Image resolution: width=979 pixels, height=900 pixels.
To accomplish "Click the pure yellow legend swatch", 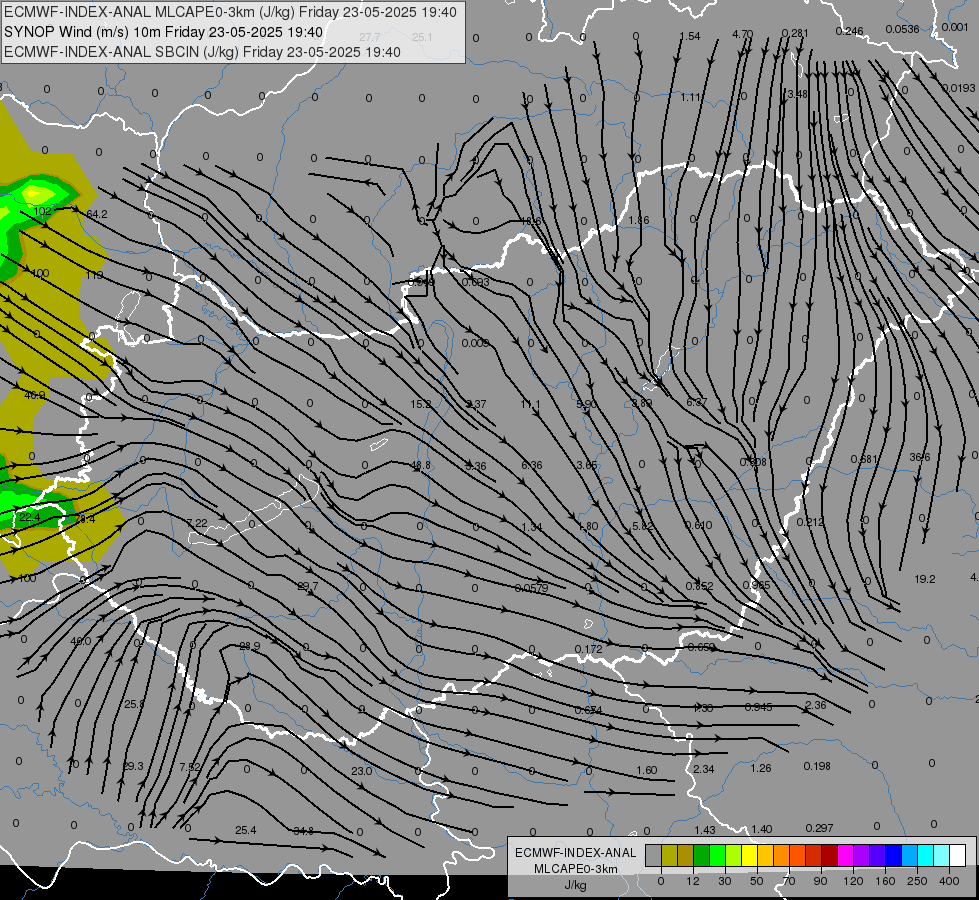I will (x=750, y=855).
